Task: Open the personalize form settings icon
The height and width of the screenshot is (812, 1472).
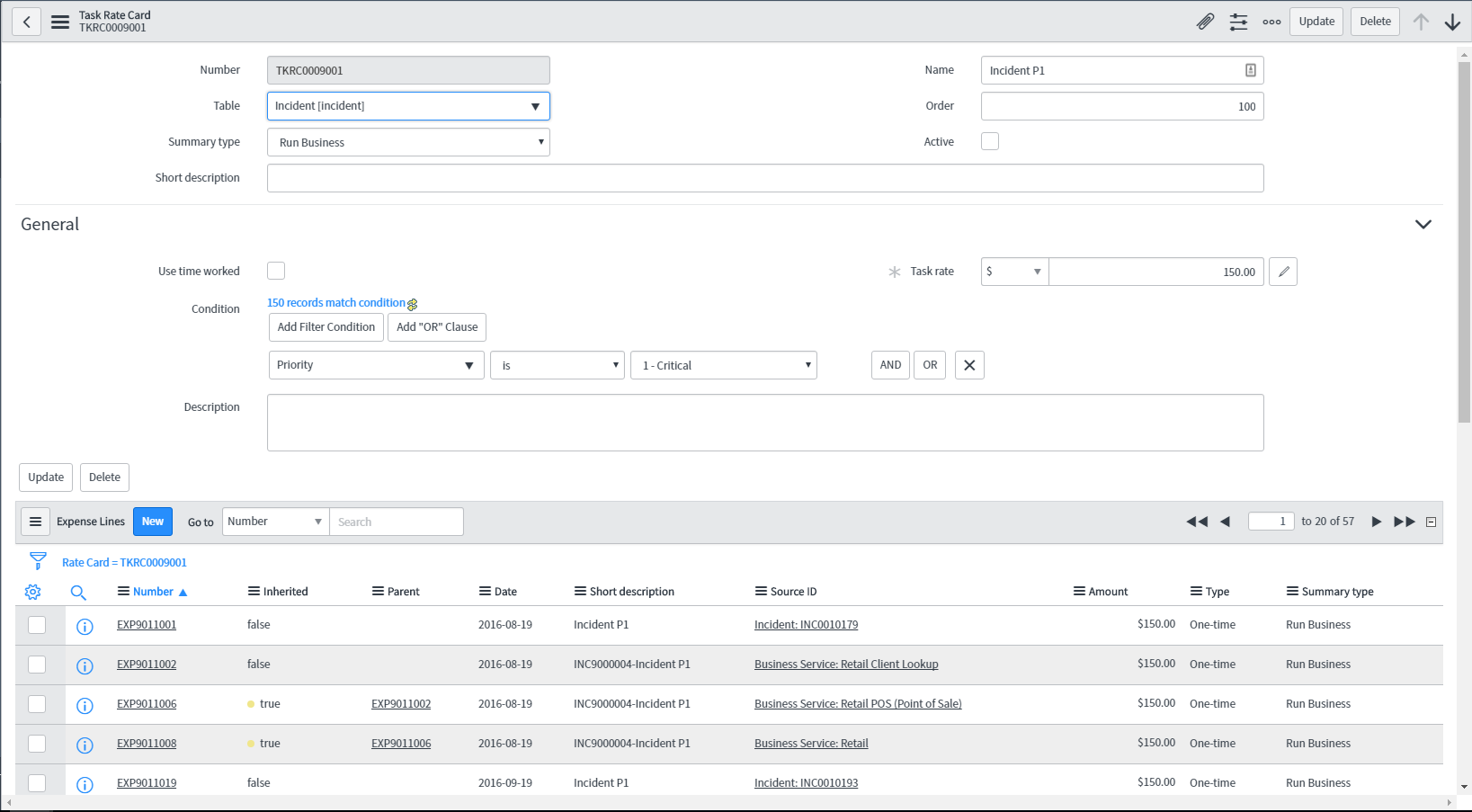Action: click(x=1238, y=22)
